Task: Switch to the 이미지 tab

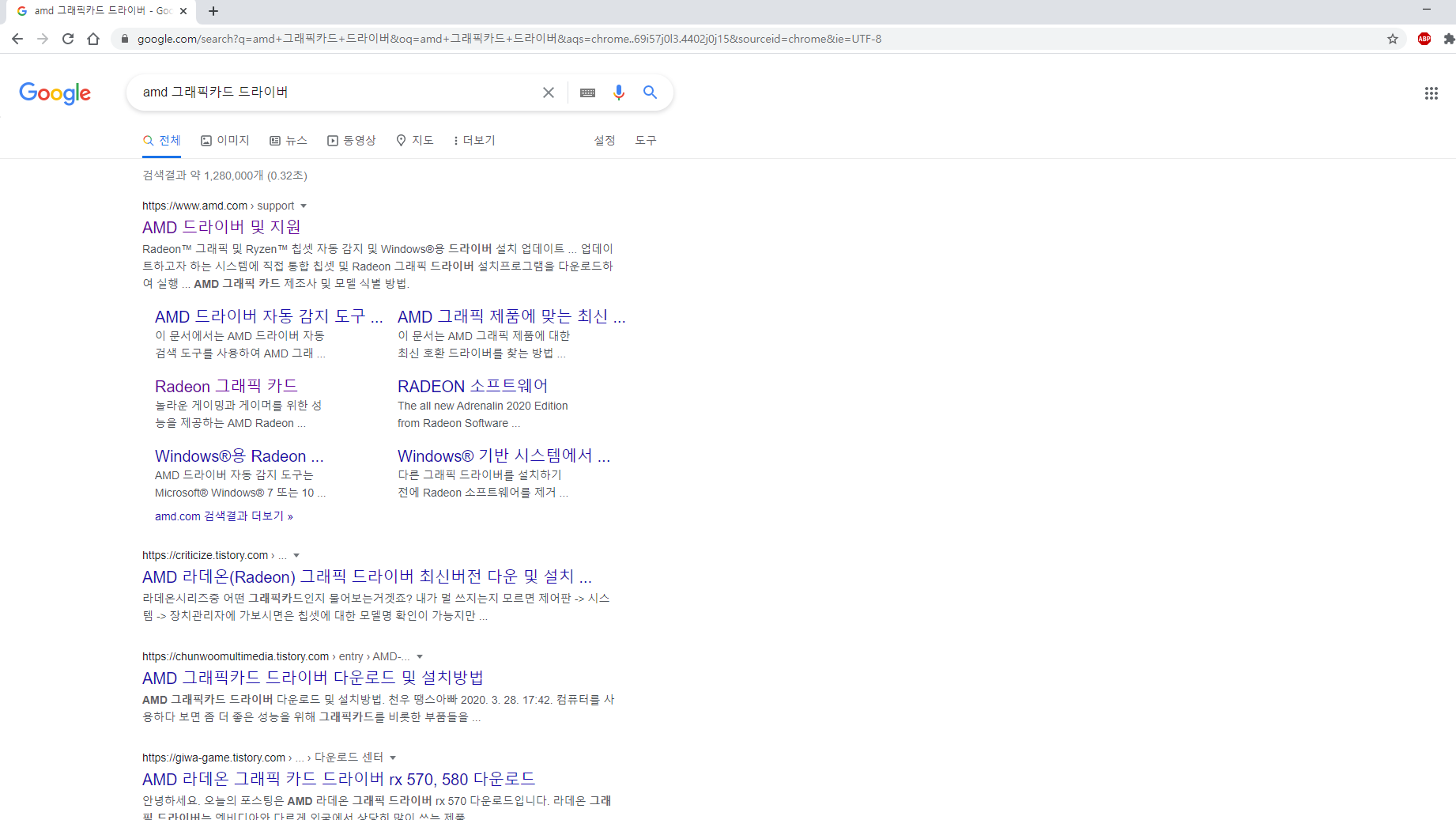Action: [225, 140]
